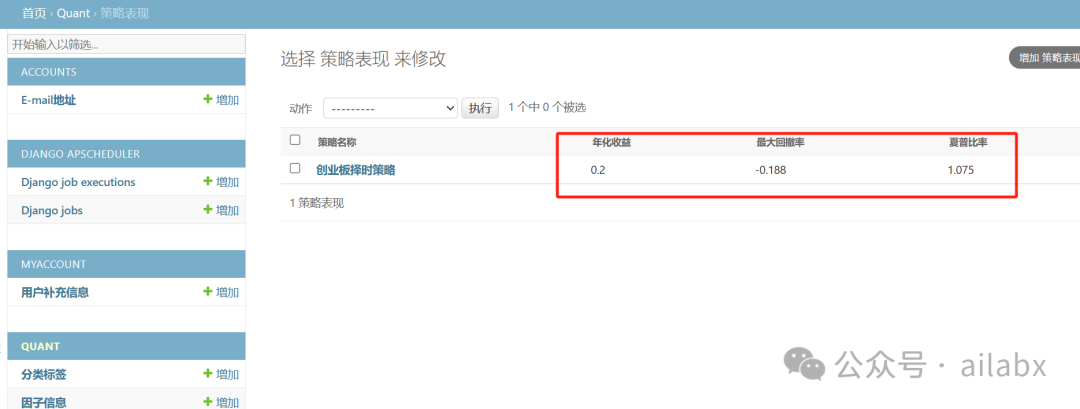The width and height of the screenshot is (1080, 409).
Task: Click the '1 策略表现' count text
Action: [x=317, y=202]
